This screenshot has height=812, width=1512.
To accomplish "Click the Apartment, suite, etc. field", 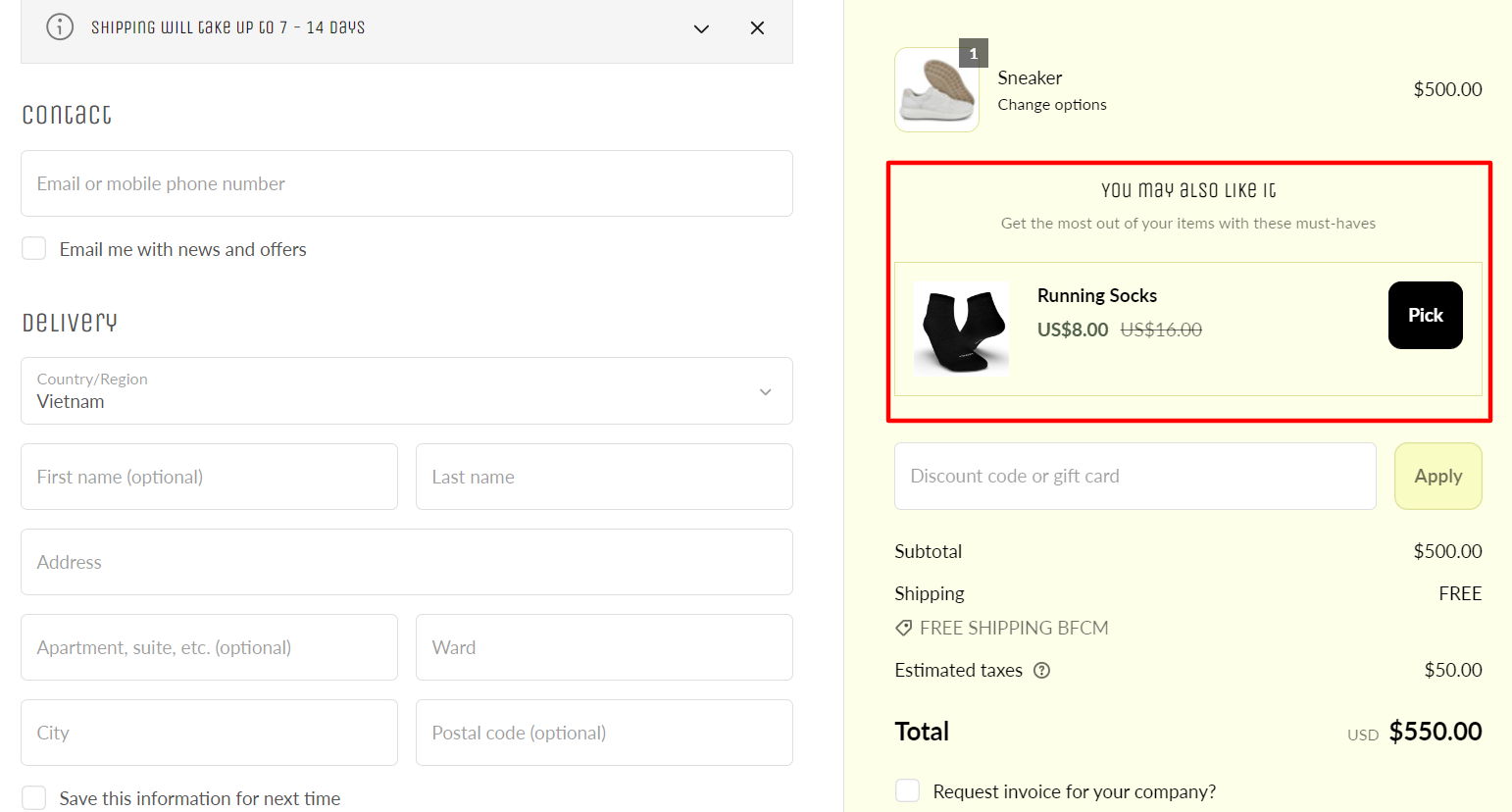I will pyautogui.click(x=209, y=647).
